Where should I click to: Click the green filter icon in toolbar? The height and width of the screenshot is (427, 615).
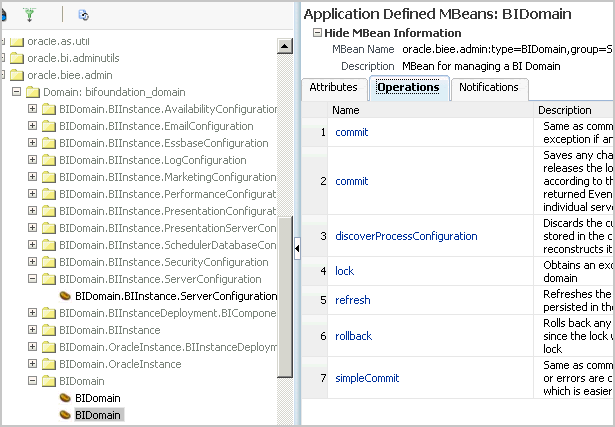pyautogui.click(x=28, y=14)
